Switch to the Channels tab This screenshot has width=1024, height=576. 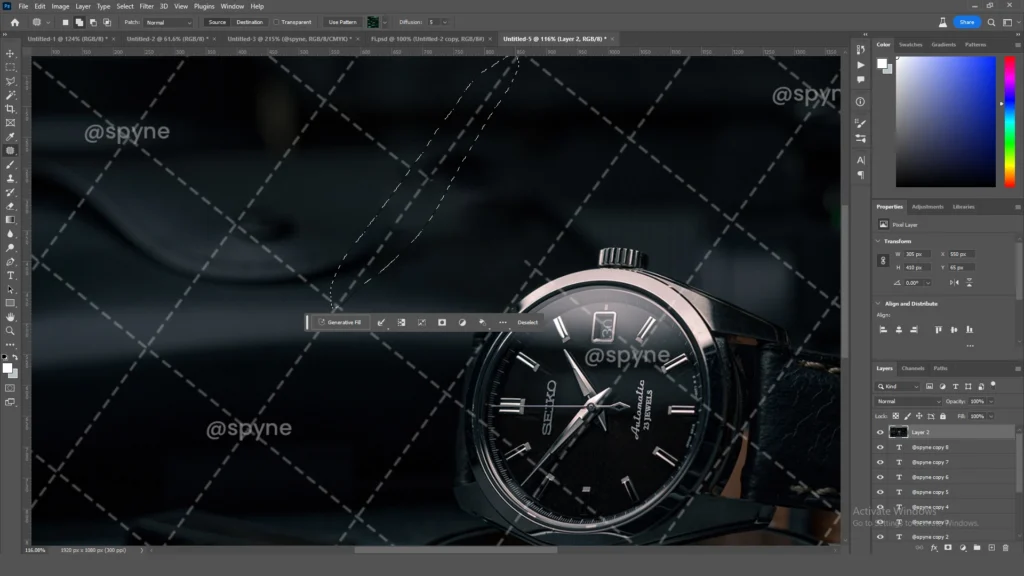coord(913,368)
